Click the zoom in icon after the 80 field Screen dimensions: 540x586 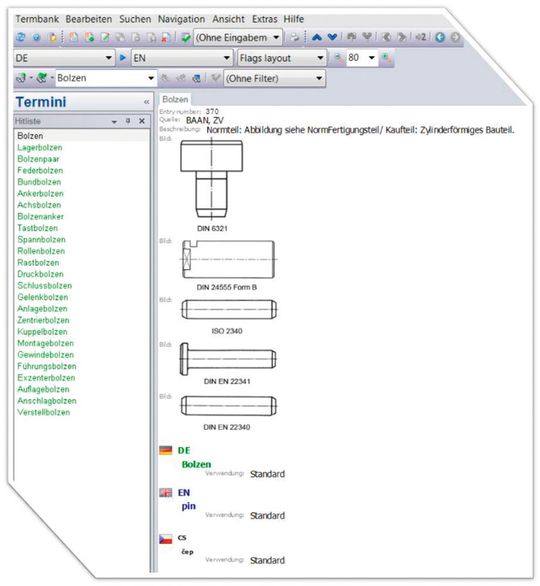coord(386,58)
